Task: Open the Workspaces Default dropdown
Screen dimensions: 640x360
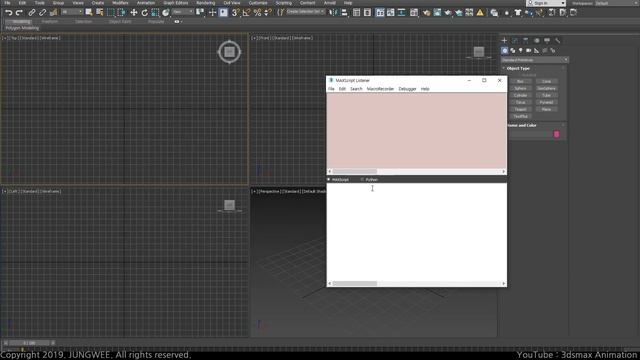Action: coord(616,3)
